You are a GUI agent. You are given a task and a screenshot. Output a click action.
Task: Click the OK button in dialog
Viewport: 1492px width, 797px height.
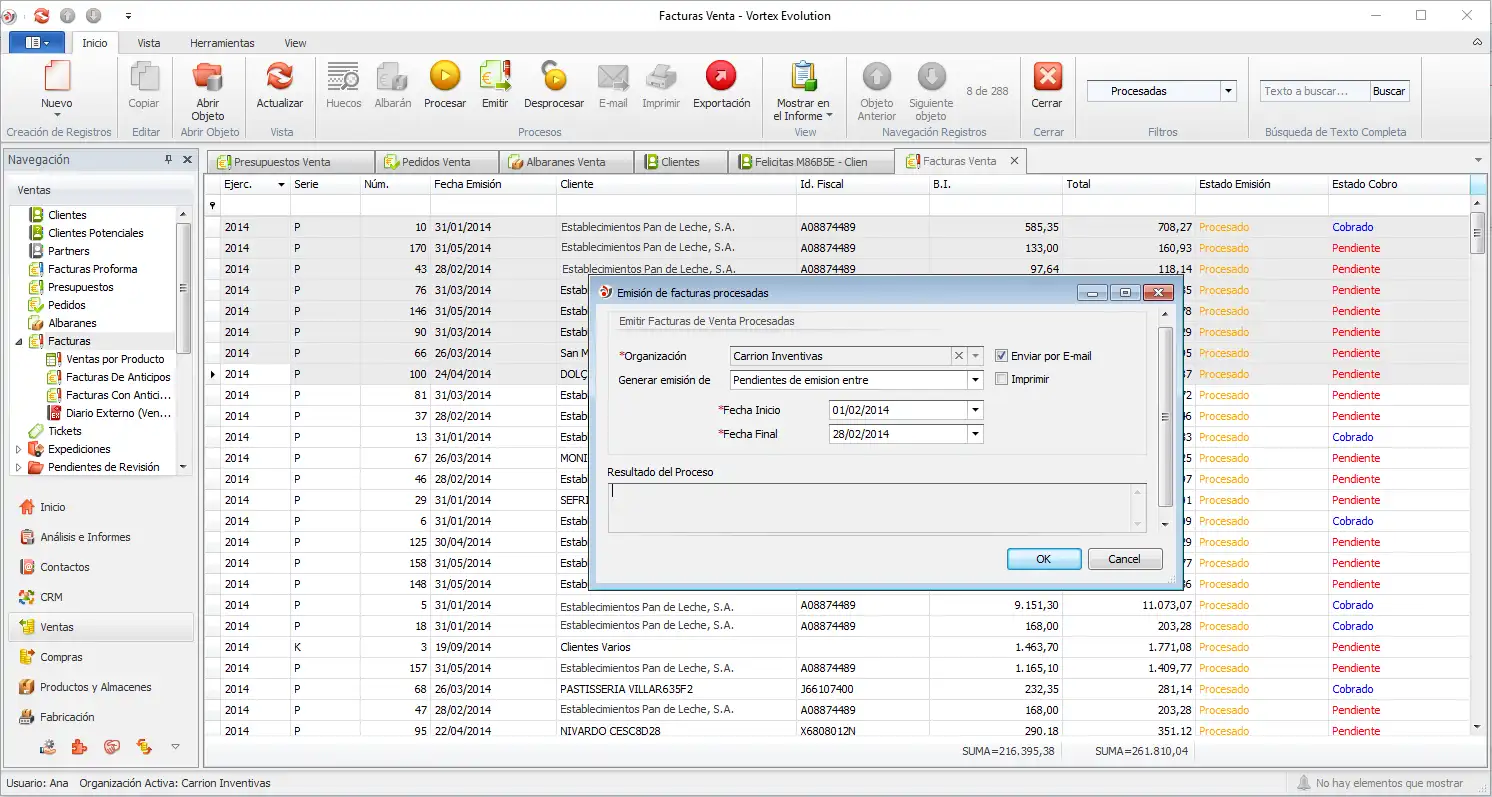tap(1043, 559)
